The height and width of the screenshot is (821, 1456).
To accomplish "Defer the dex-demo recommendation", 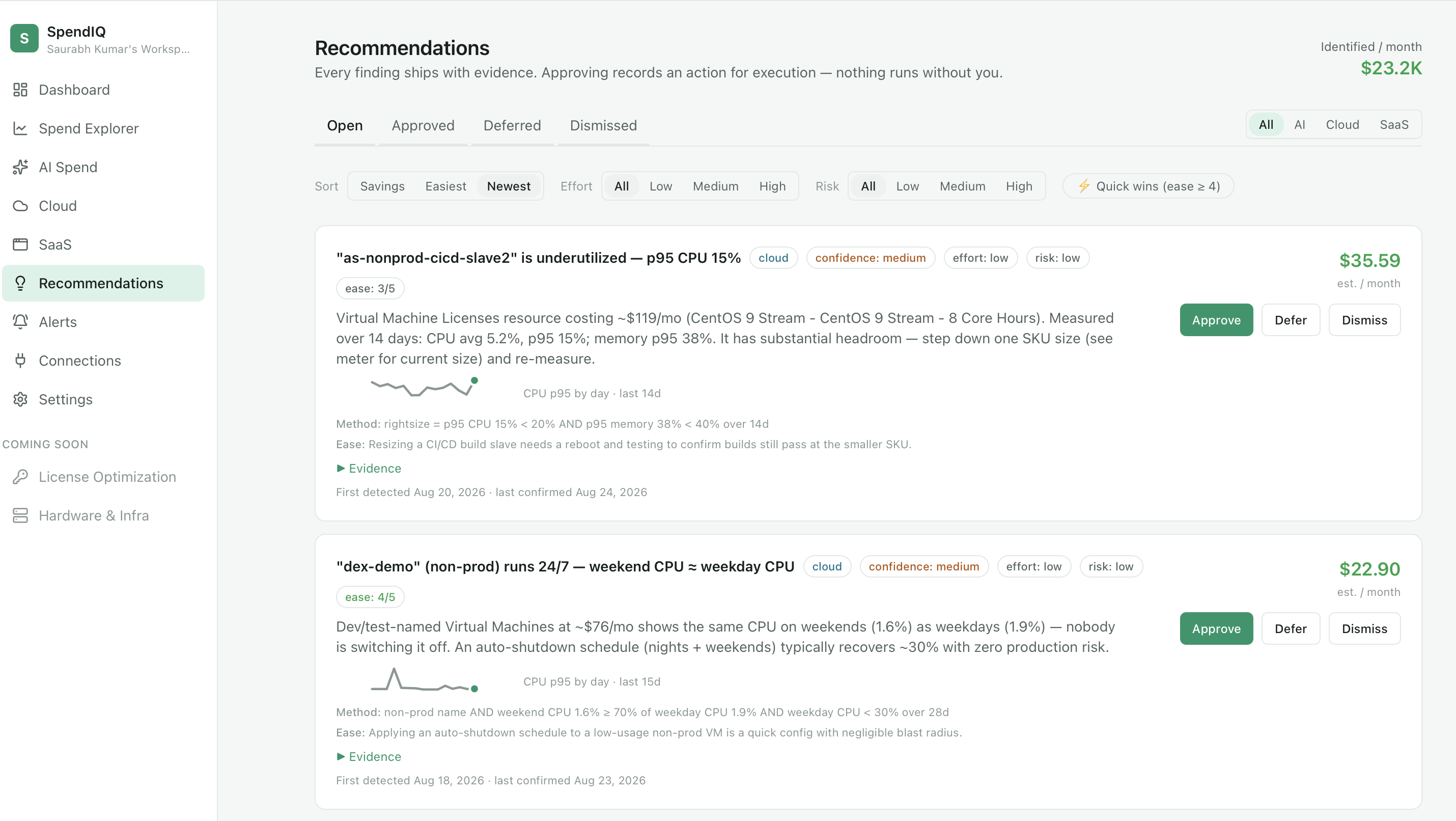I will click(x=1291, y=629).
